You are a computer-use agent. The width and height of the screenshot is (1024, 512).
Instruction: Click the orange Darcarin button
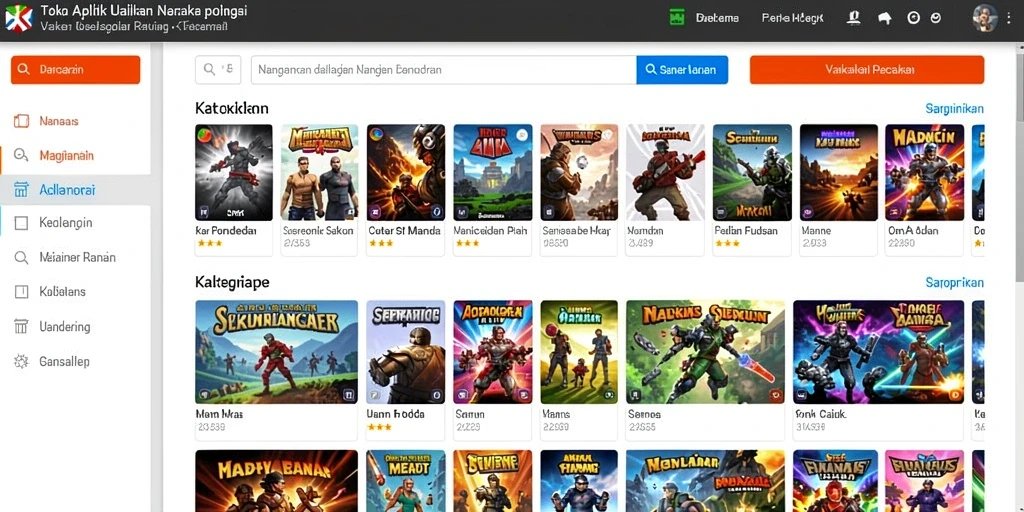(x=76, y=70)
